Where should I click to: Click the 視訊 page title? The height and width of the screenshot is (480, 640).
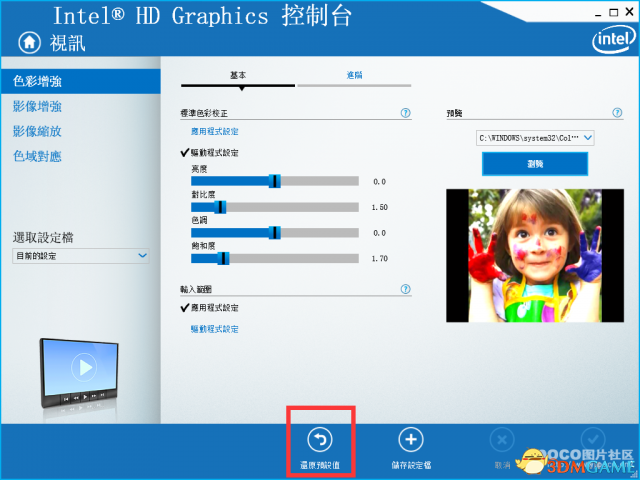click(x=68, y=43)
